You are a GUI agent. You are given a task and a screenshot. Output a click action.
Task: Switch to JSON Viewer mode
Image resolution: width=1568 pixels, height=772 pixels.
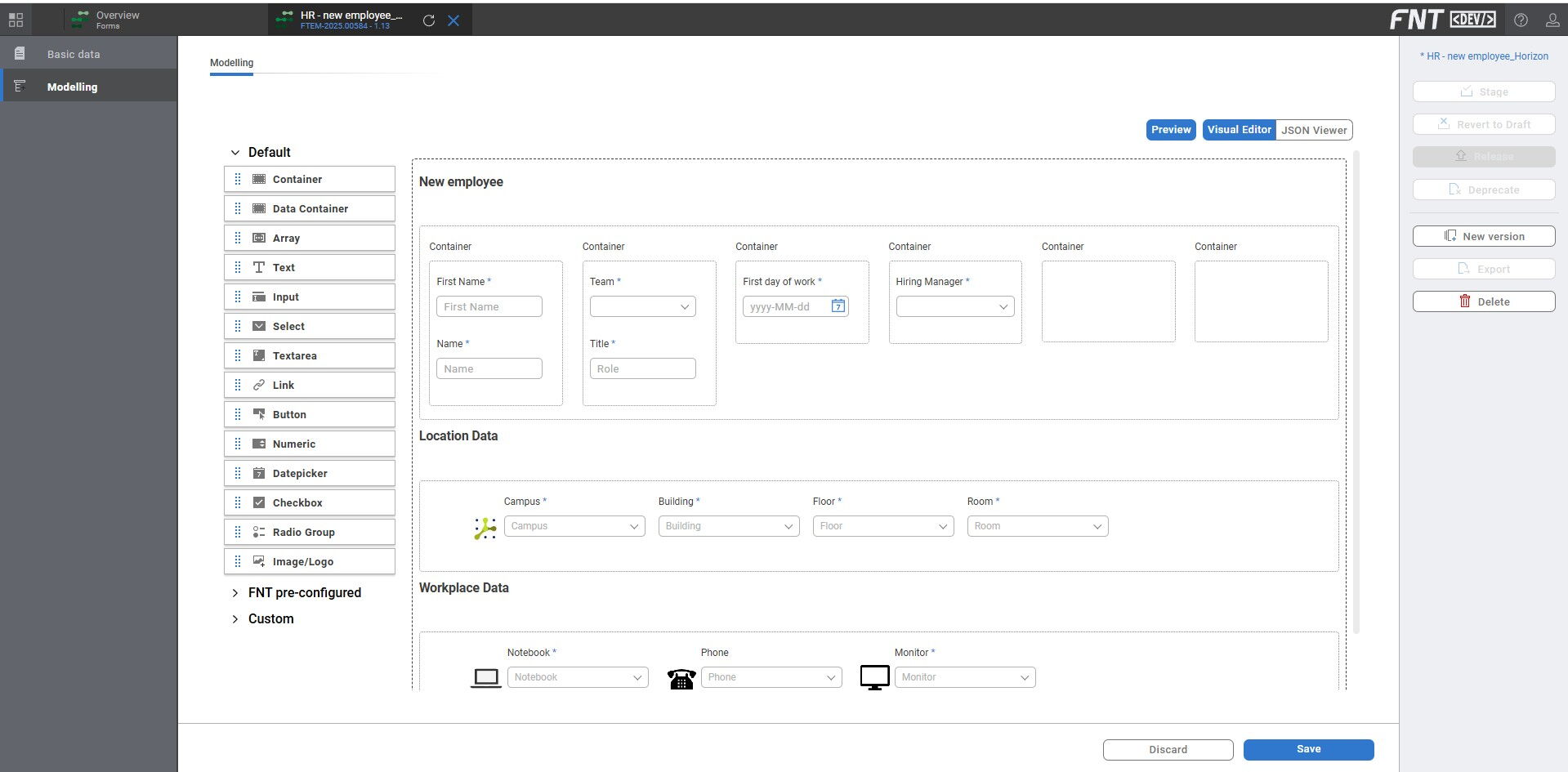pyautogui.click(x=1313, y=130)
